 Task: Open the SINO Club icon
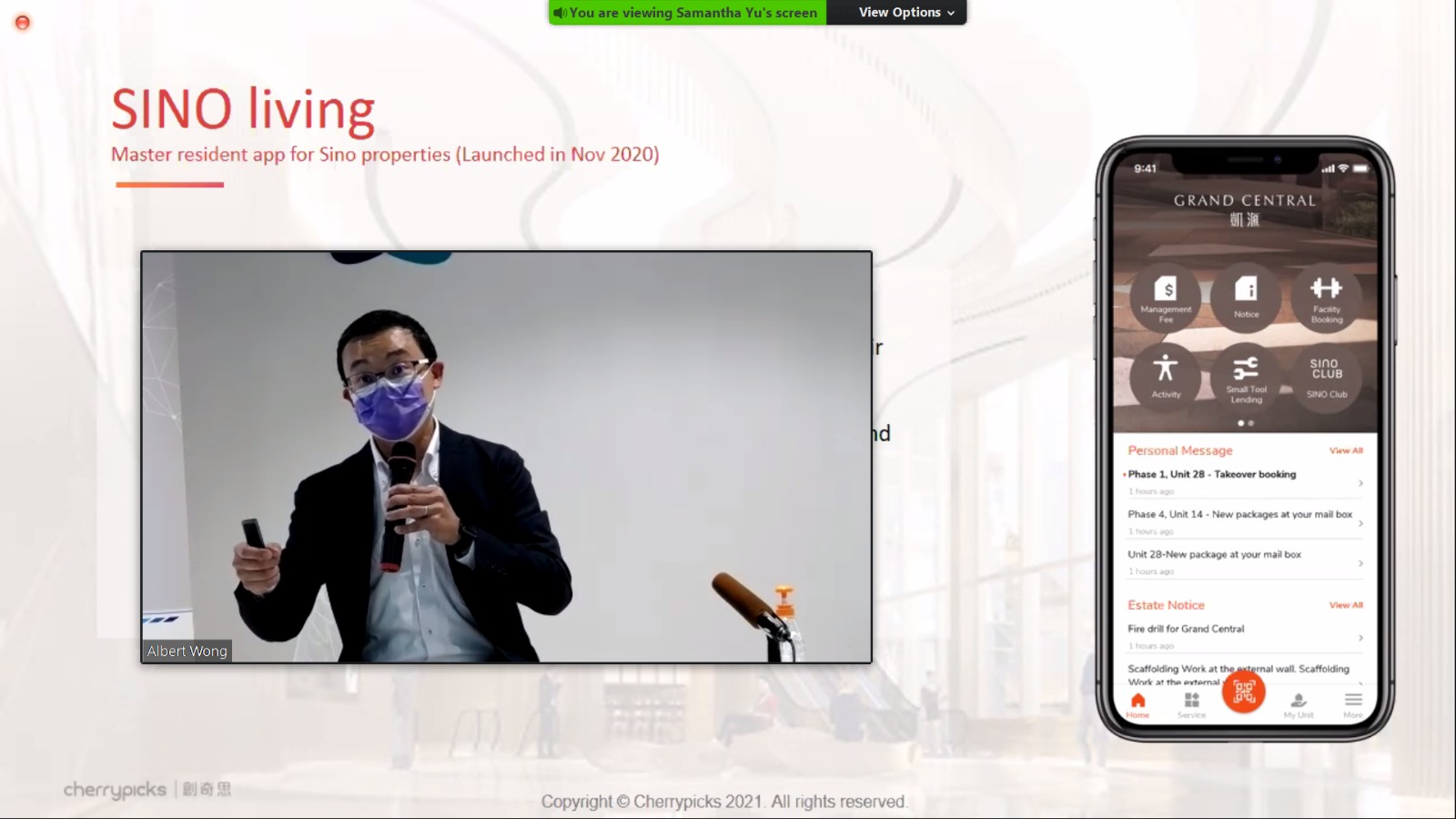tap(1326, 376)
